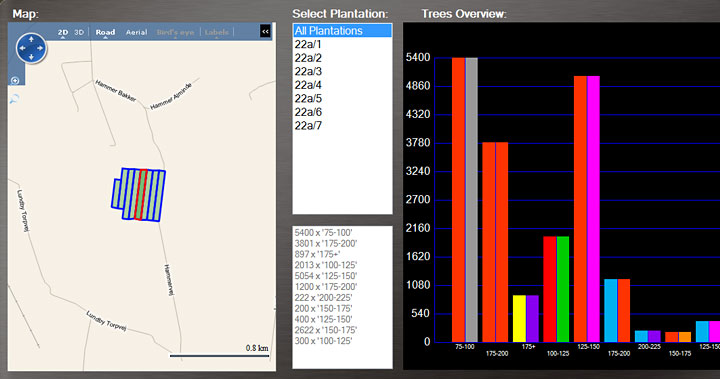Select plantation 22a/4
The width and height of the screenshot is (720, 379).
pos(343,85)
